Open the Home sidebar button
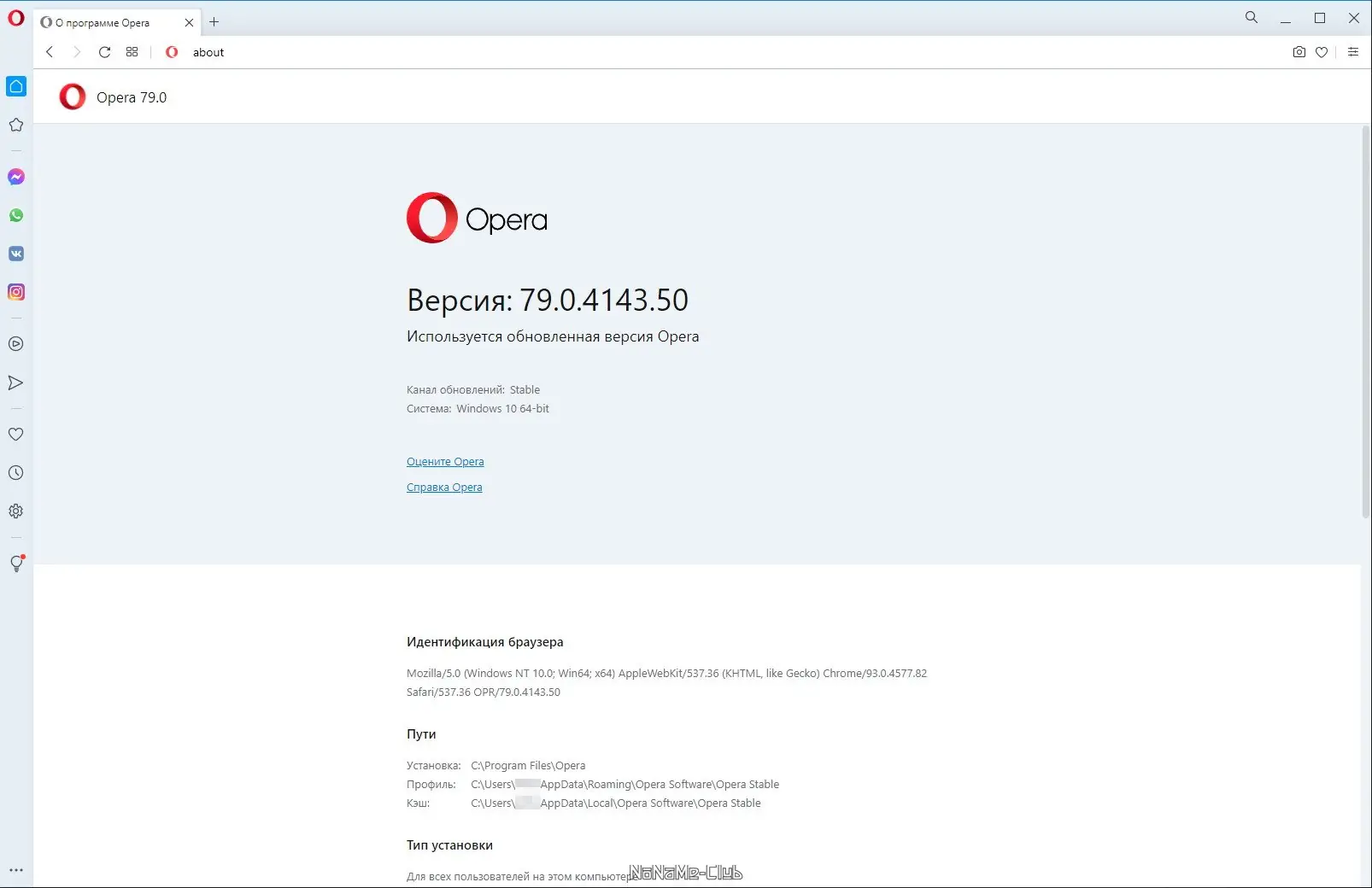 (16, 86)
